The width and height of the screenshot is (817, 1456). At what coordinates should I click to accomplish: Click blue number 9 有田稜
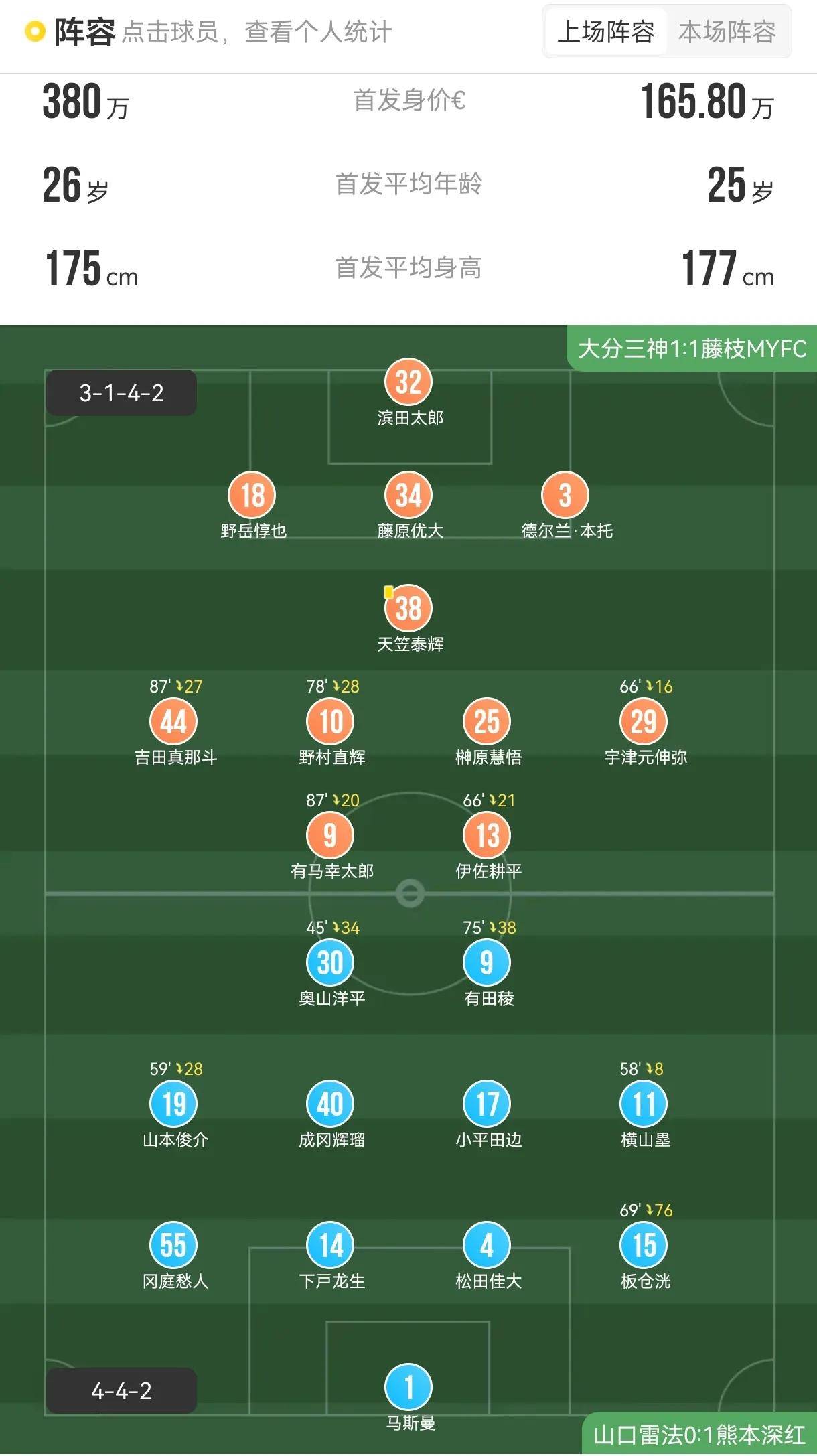487,963
